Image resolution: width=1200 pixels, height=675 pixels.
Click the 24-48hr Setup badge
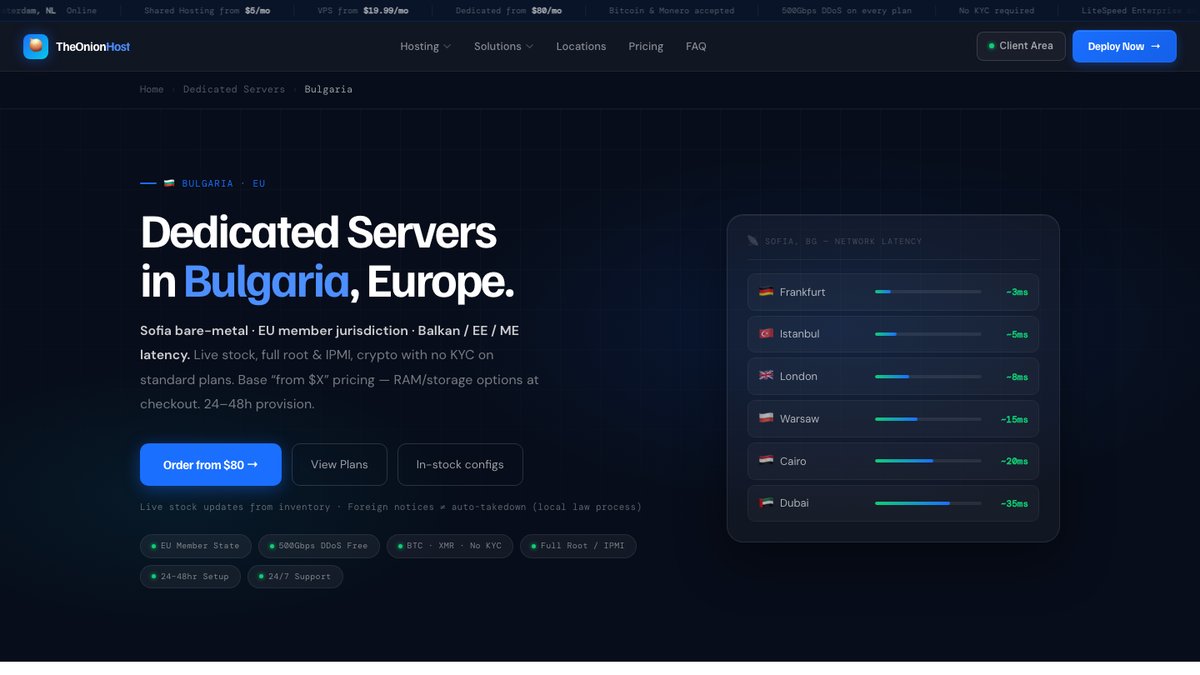(190, 577)
